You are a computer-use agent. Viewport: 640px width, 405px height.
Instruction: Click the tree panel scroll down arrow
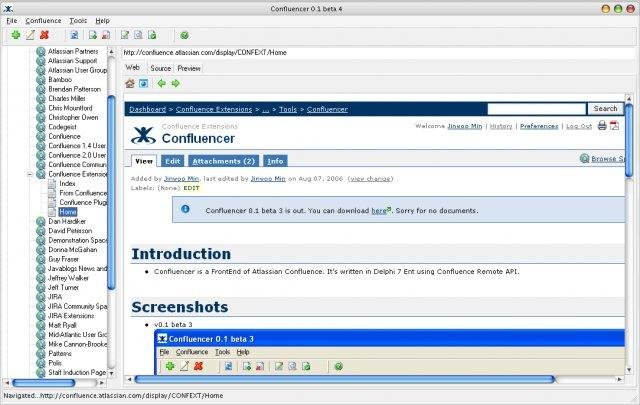click(x=111, y=373)
